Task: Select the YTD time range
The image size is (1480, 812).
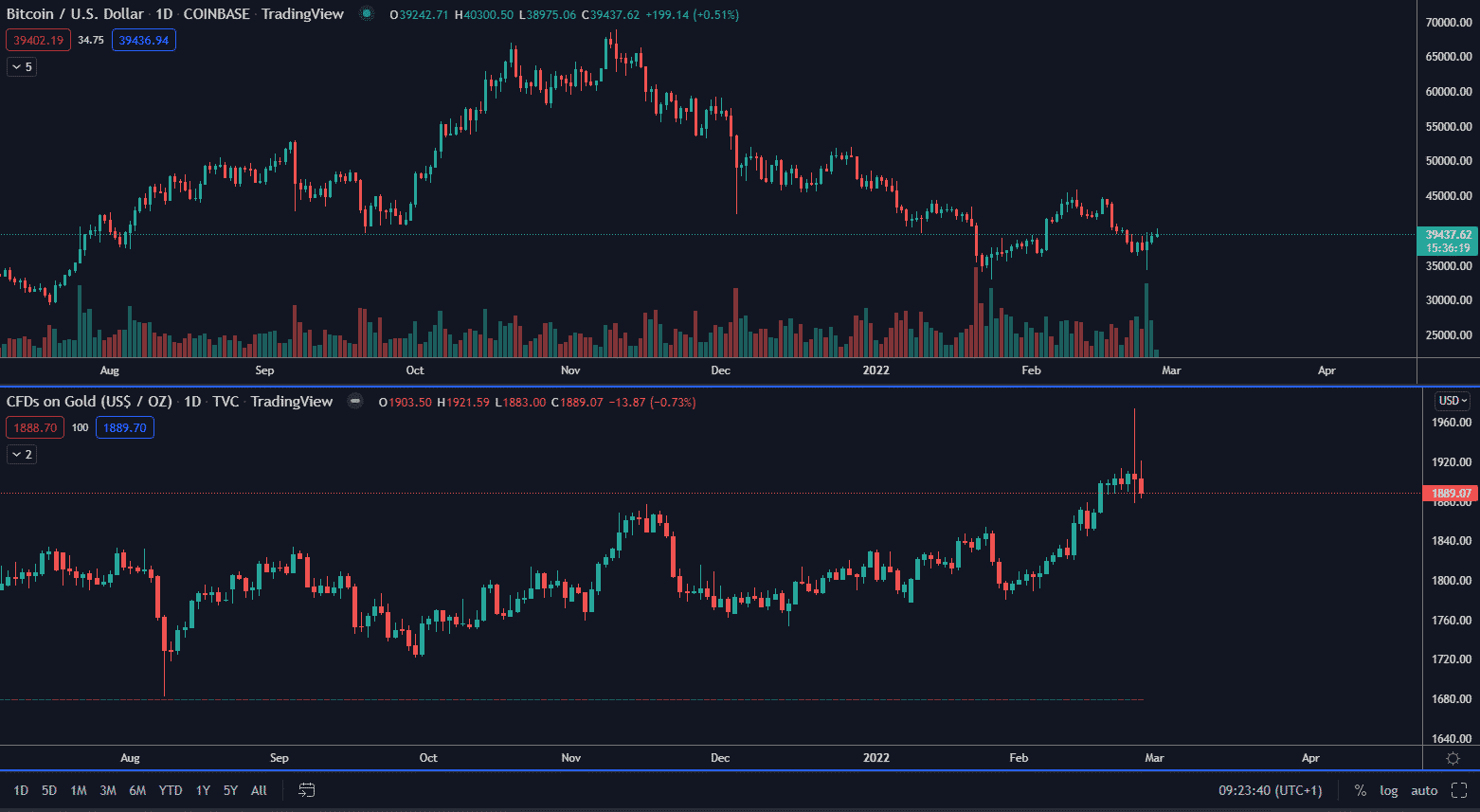Action: (x=171, y=790)
